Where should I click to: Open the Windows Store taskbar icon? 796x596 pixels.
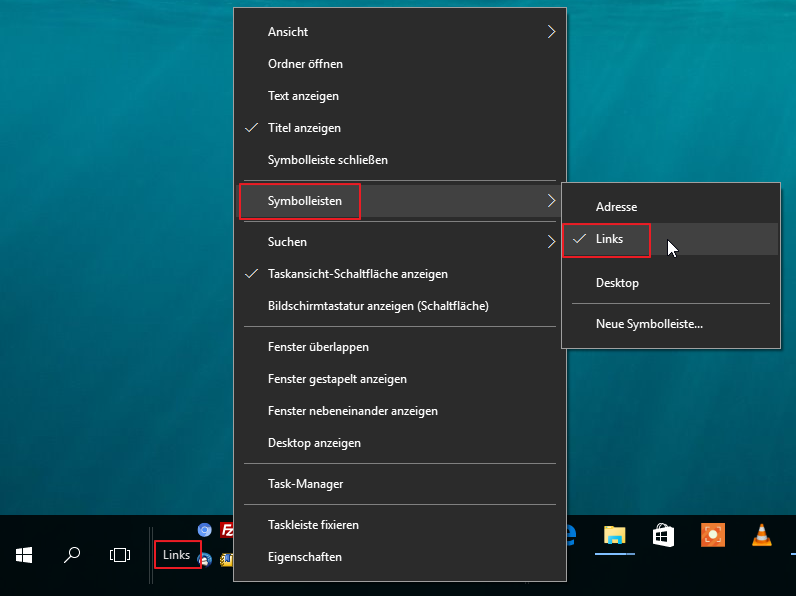664,536
